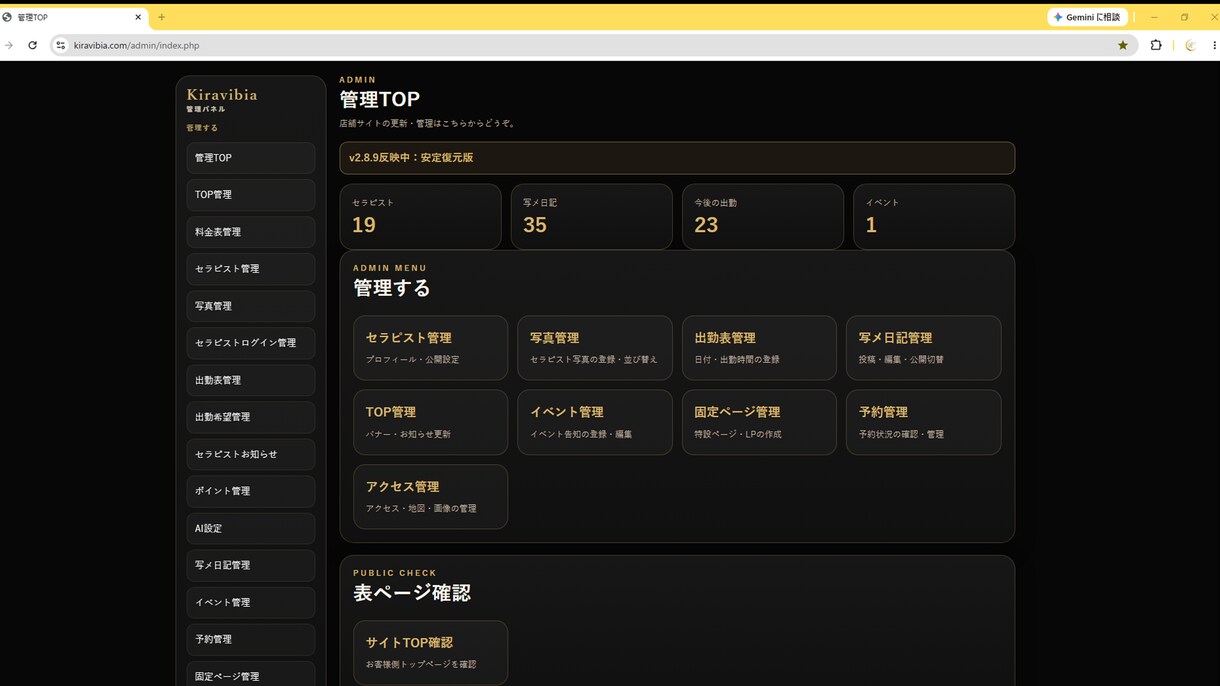Open the イベント管理 menu card

click(595, 422)
